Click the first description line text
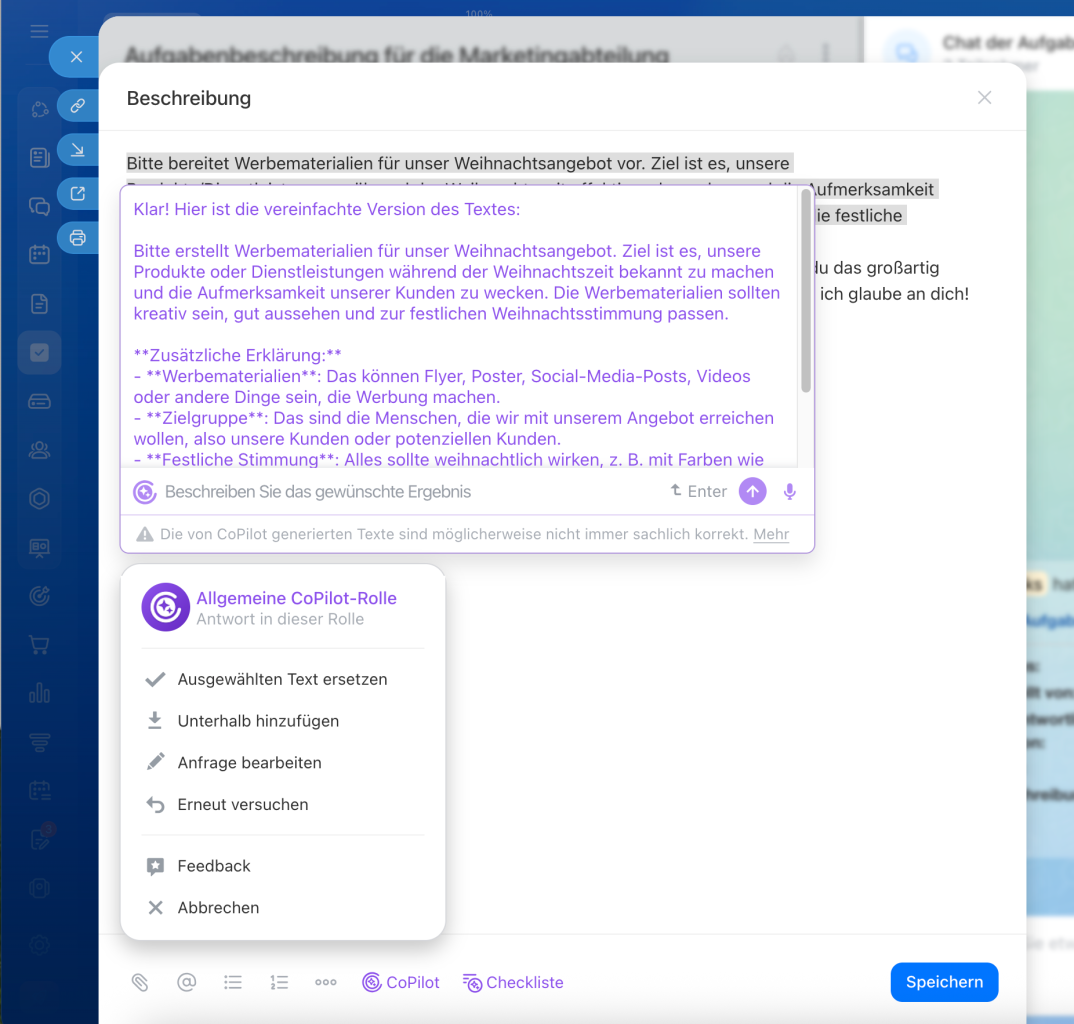 [x=458, y=164]
